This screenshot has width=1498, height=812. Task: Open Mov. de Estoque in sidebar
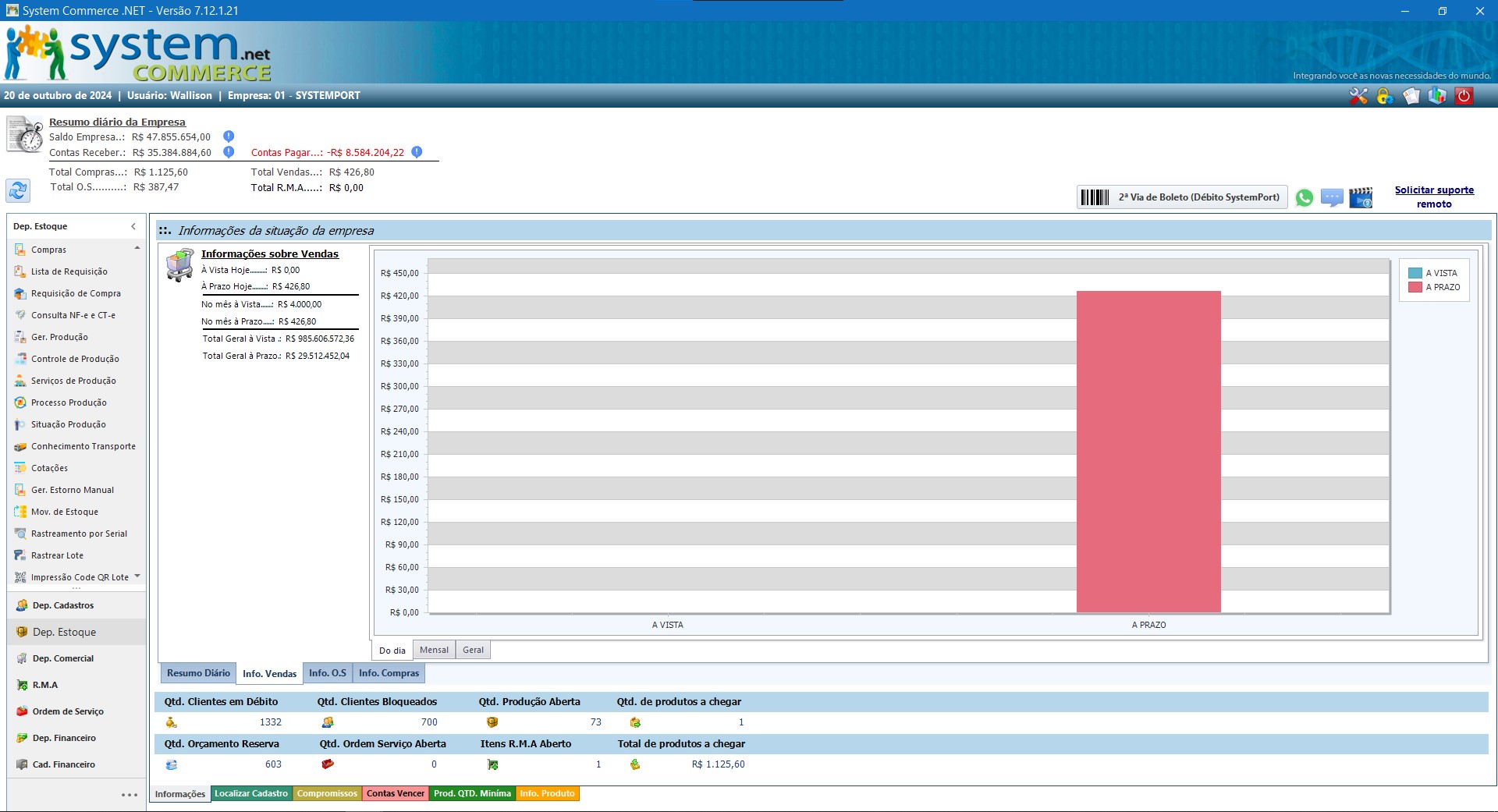[65, 512]
